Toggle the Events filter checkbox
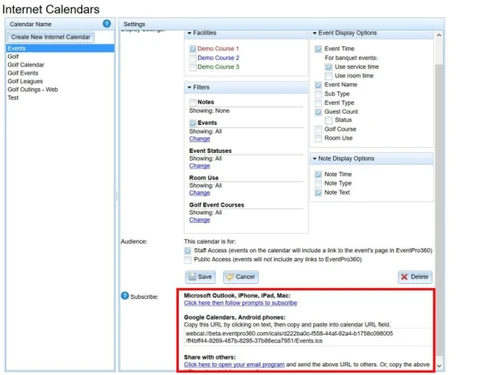Image resolution: width=500 pixels, height=375 pixels. pos(193,123)
